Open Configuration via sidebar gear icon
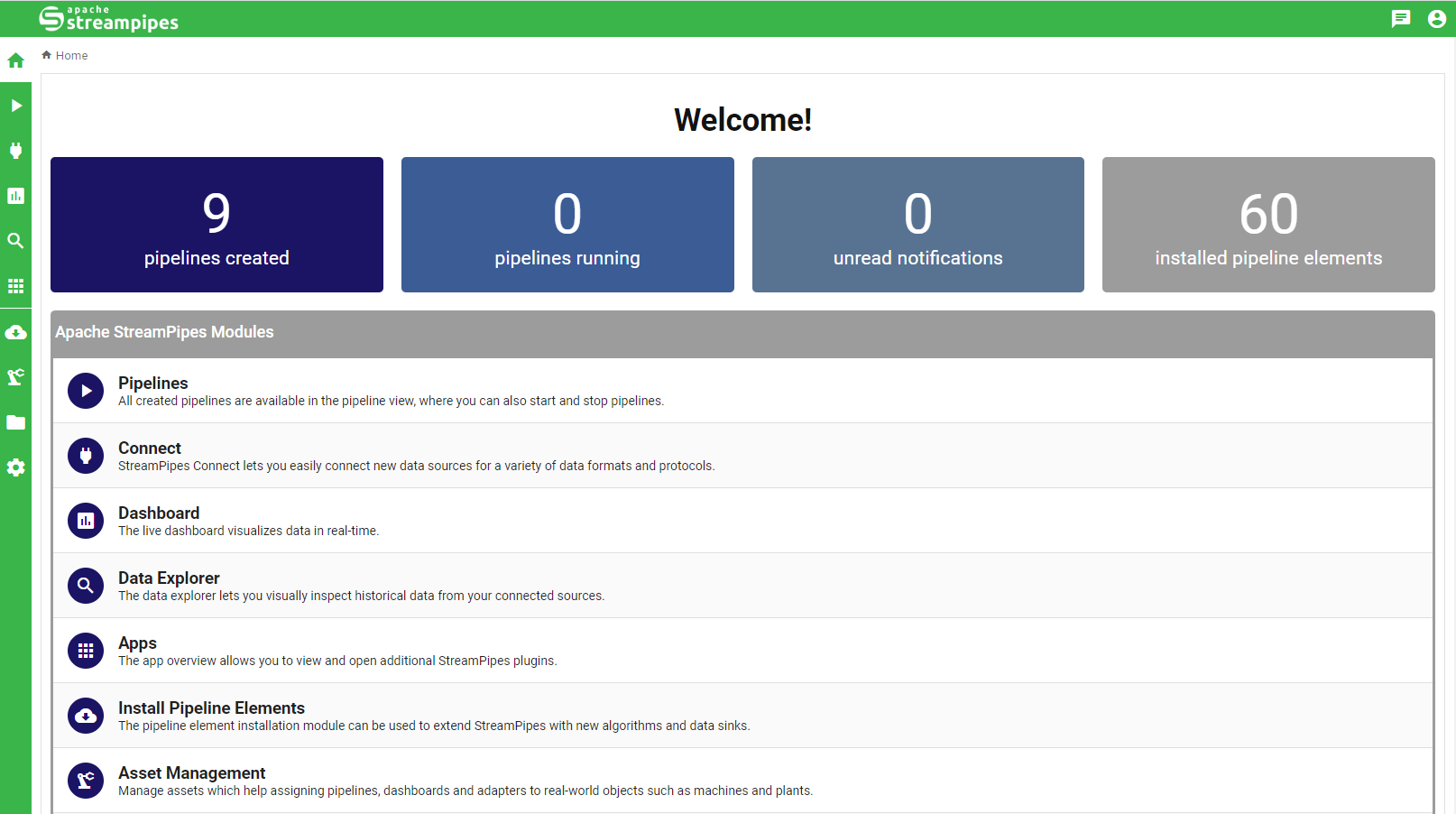This screenshot has width=1456, height=814. pos(15,467)
